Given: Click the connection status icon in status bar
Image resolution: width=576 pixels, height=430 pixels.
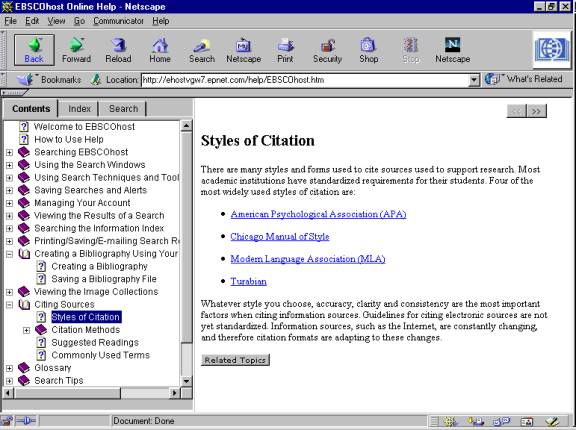Looking at the screenshot, I should 26,421.
